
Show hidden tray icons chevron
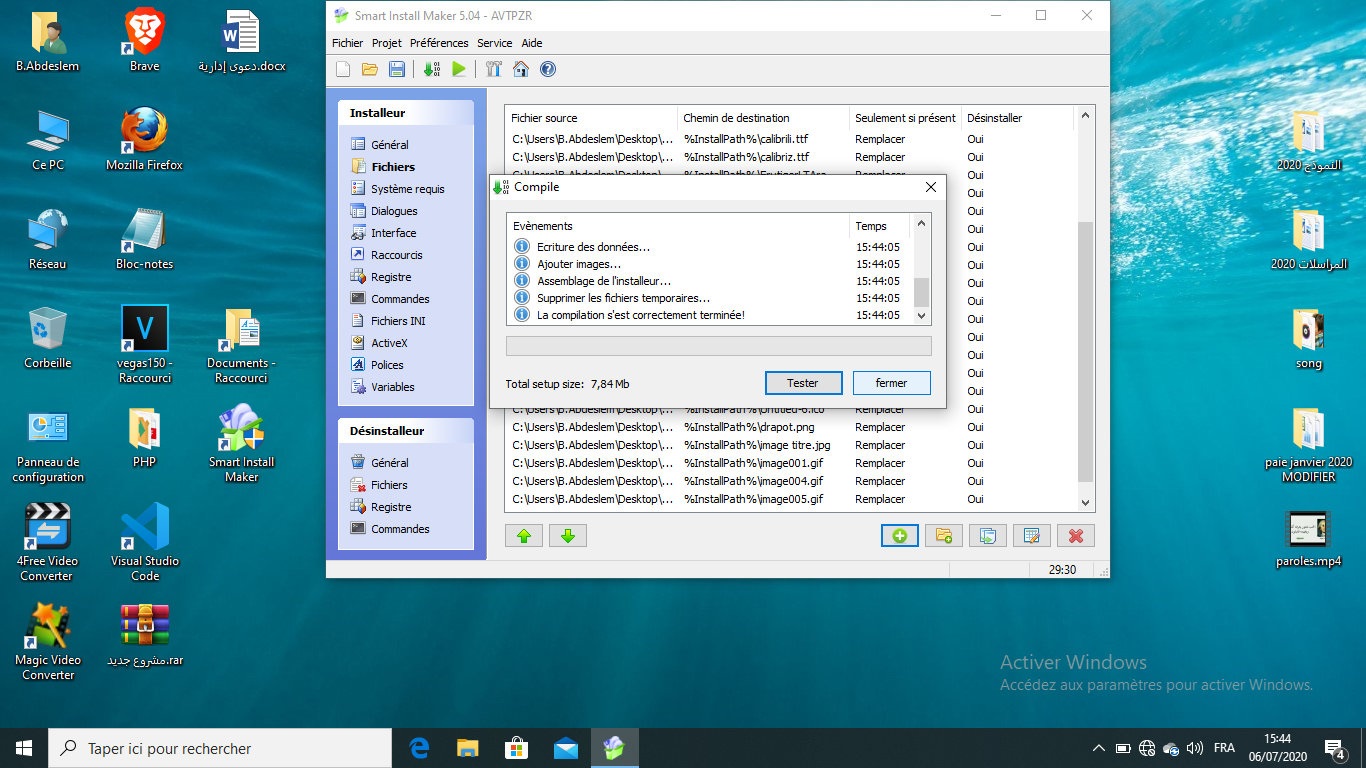pyautogui.click(x=1098, y=748)
